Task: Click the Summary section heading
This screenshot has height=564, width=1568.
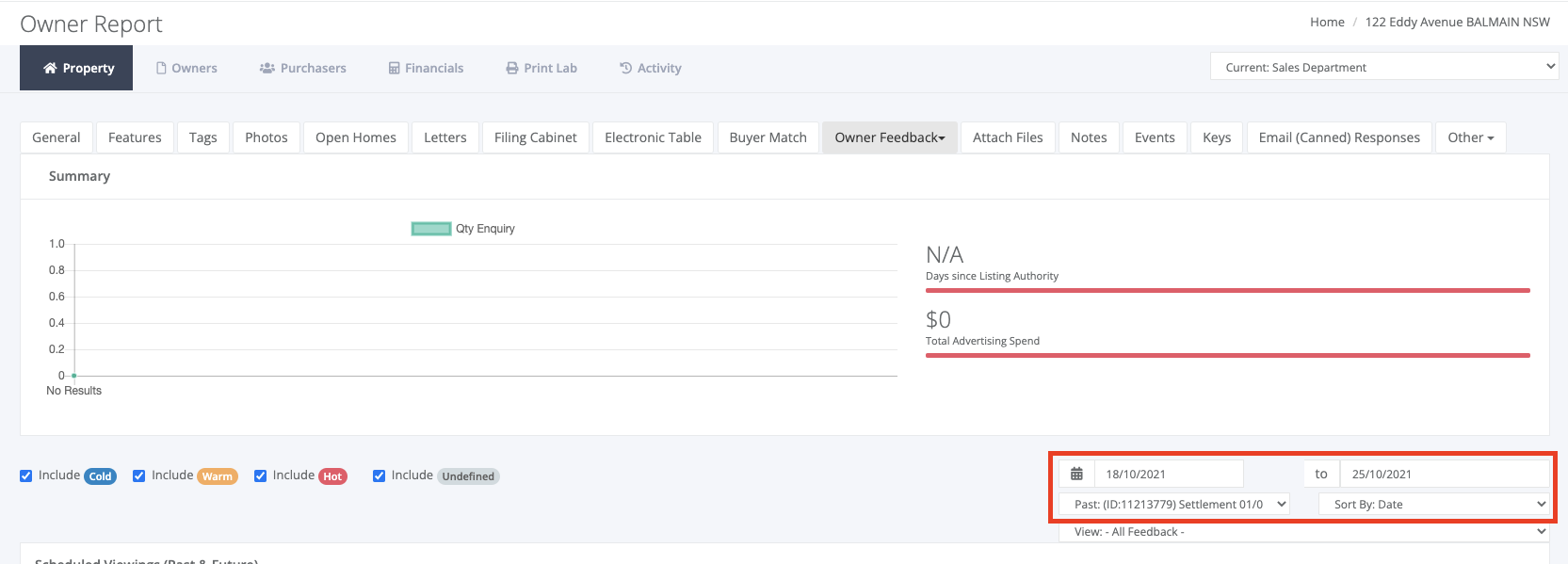Action: tap(79, 176)
